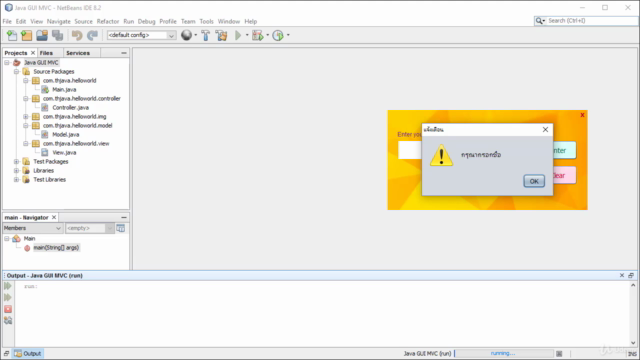Click the Rerun with different parameters icon
Image resolution: width=640 pixels, height=360 pixels.
[x=8, y=298]
